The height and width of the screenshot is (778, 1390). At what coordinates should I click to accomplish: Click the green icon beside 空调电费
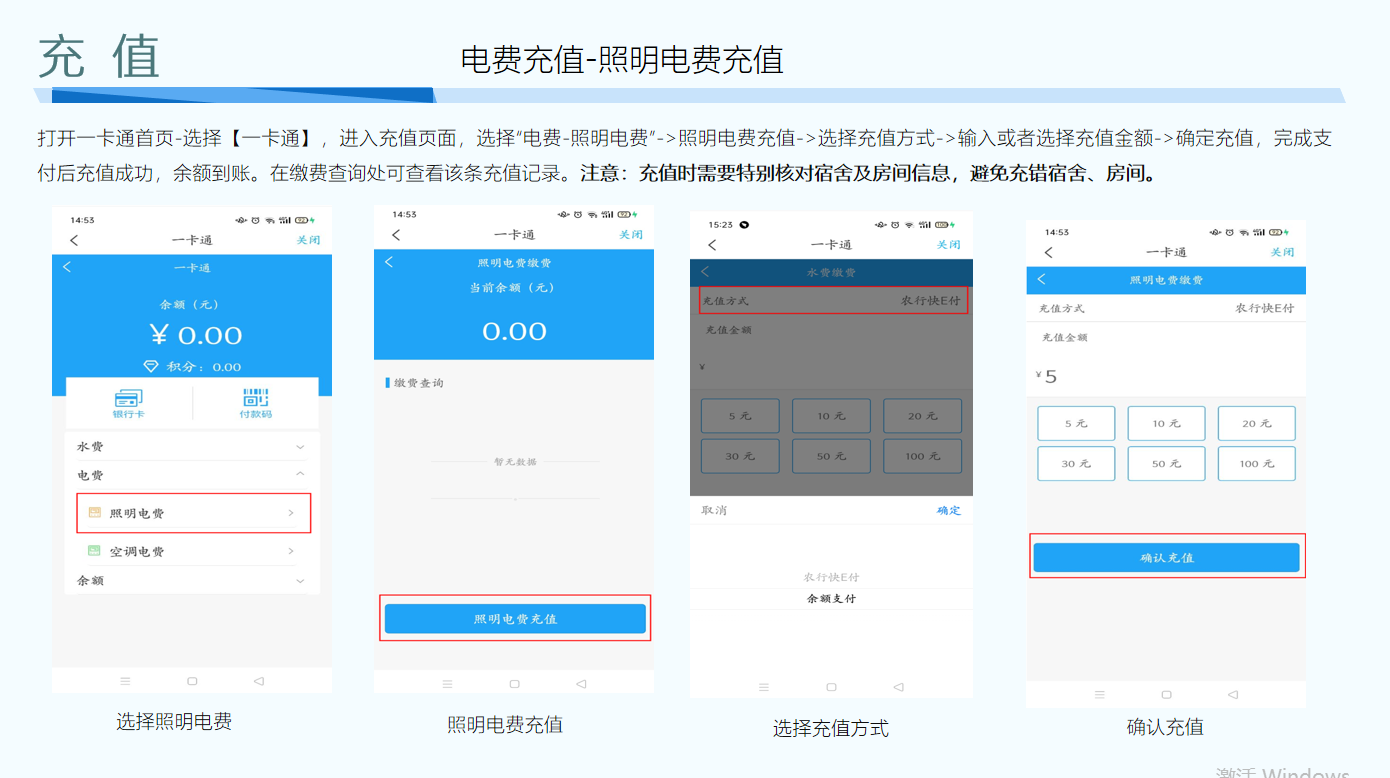[95, 551]
